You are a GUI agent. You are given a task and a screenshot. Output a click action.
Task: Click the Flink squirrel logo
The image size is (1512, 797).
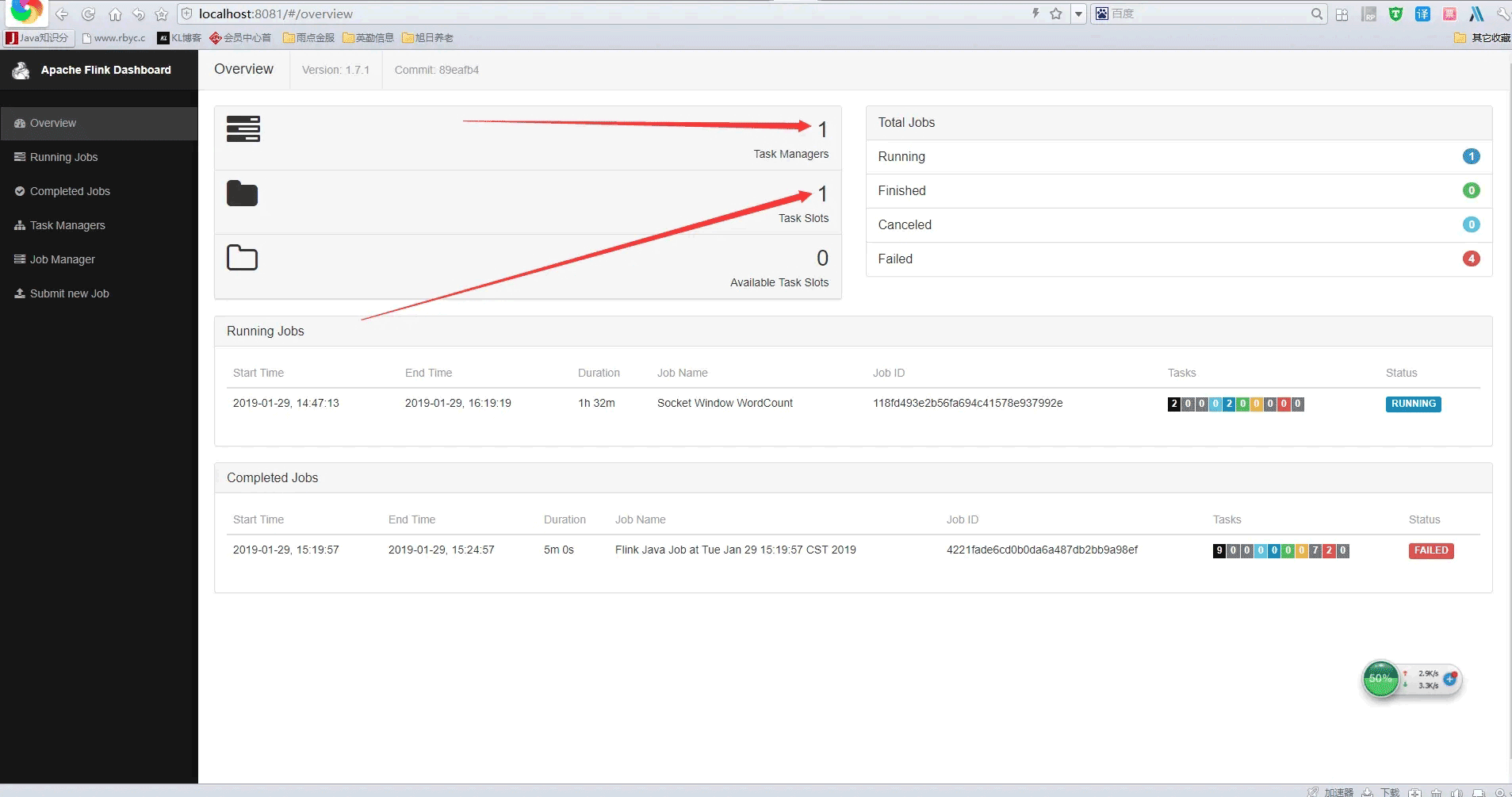[x=21, y=70]
